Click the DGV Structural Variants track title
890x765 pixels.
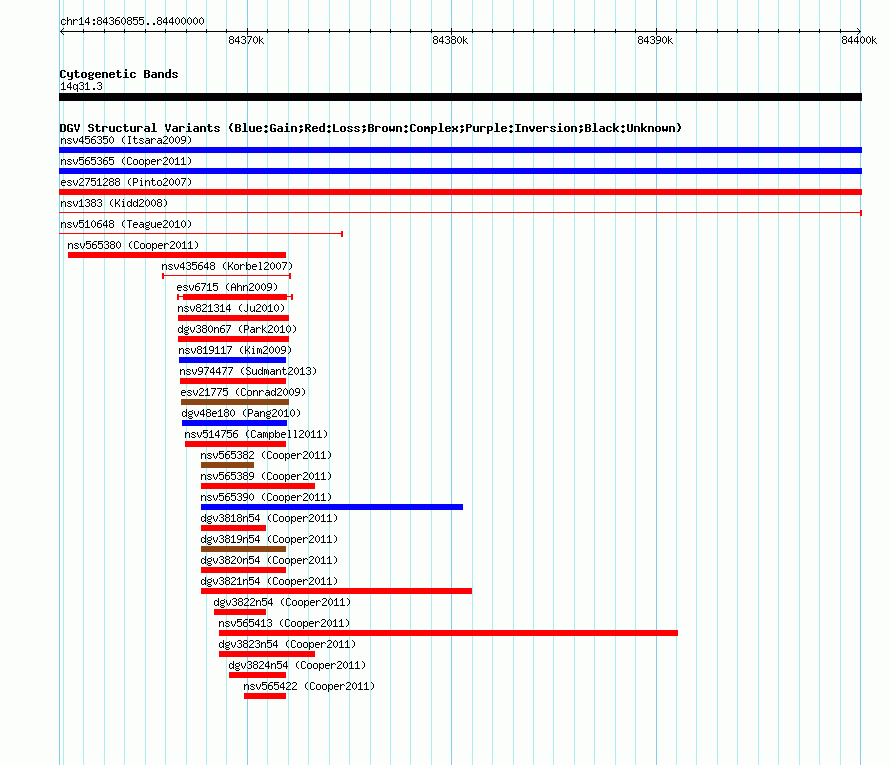[371, 128]
